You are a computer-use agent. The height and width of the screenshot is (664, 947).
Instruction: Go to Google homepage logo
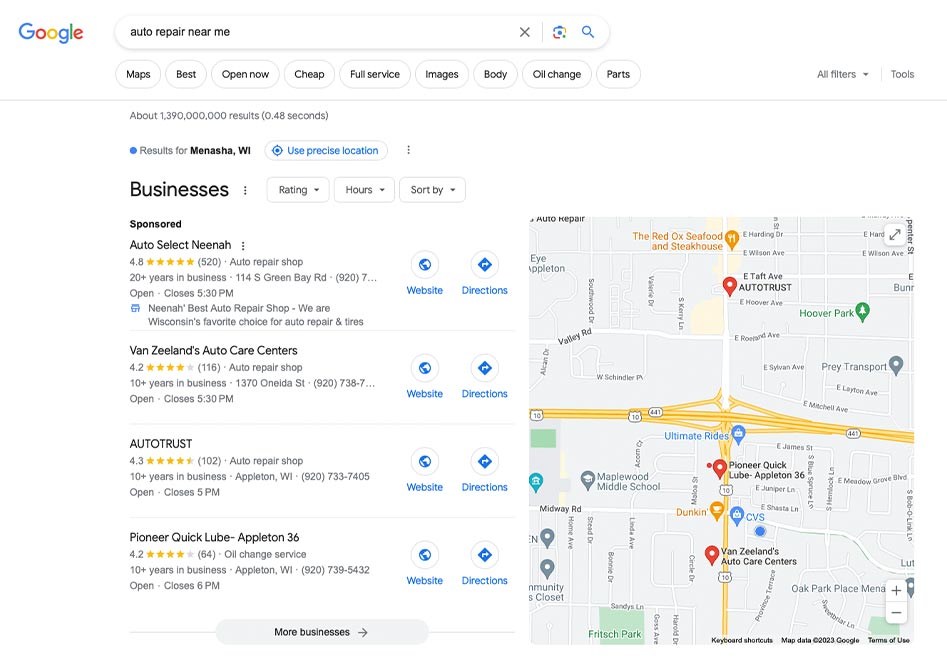(51, 33)
